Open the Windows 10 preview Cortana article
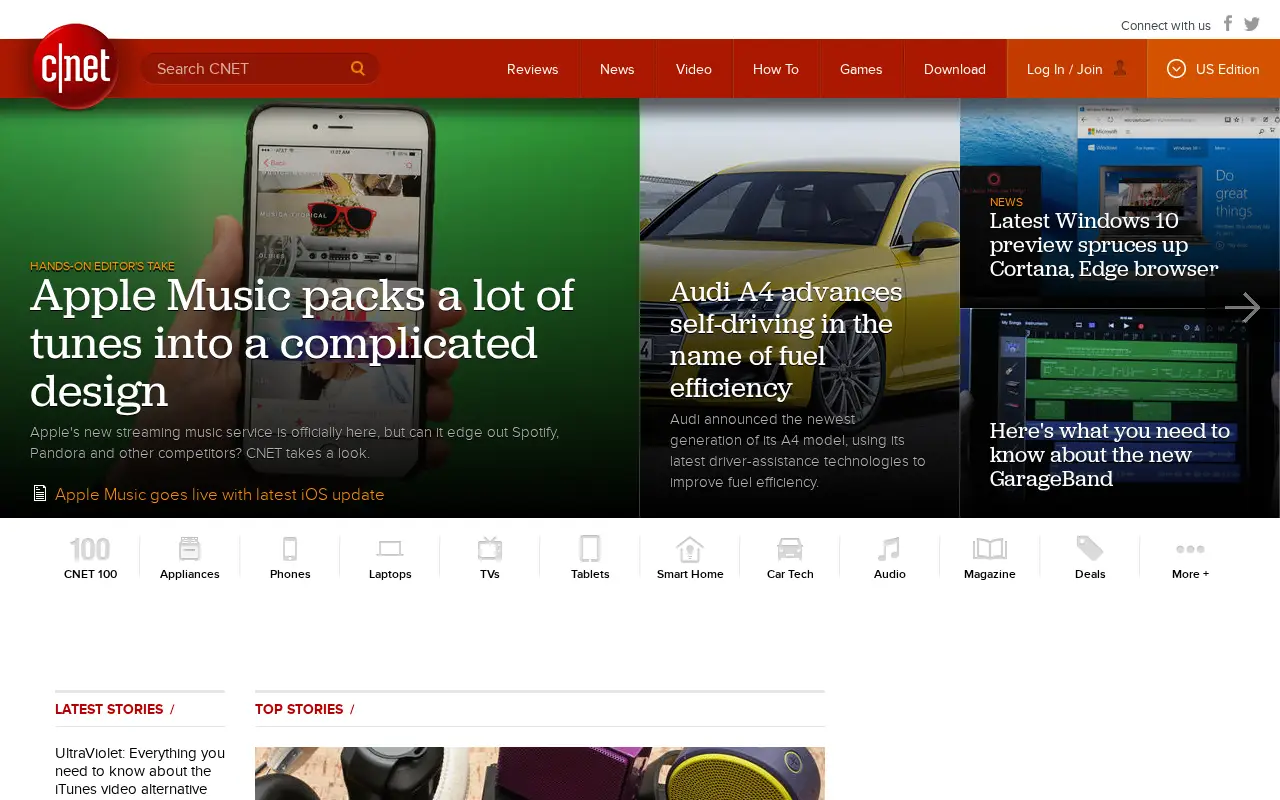The width and height of the screenshot is (1280, 800). [1104, 245]
